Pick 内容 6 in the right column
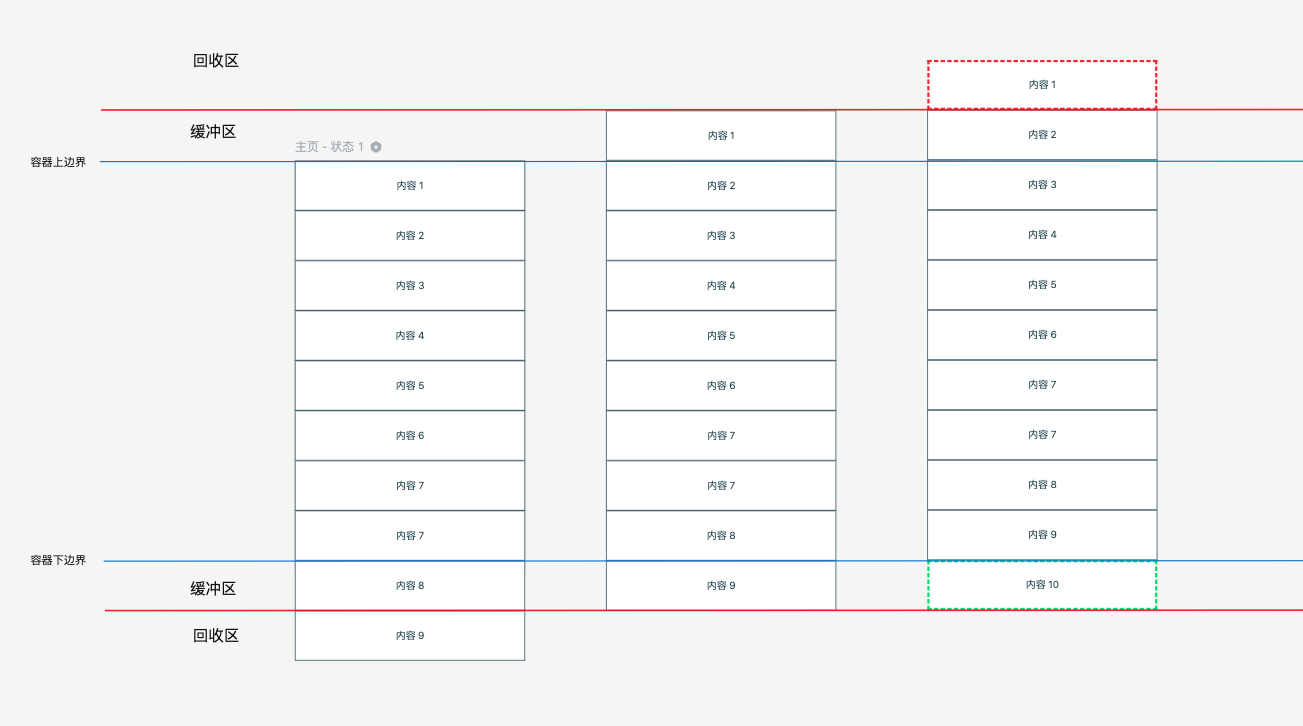The image size is (1303, 726). (x=1042, y=335)
